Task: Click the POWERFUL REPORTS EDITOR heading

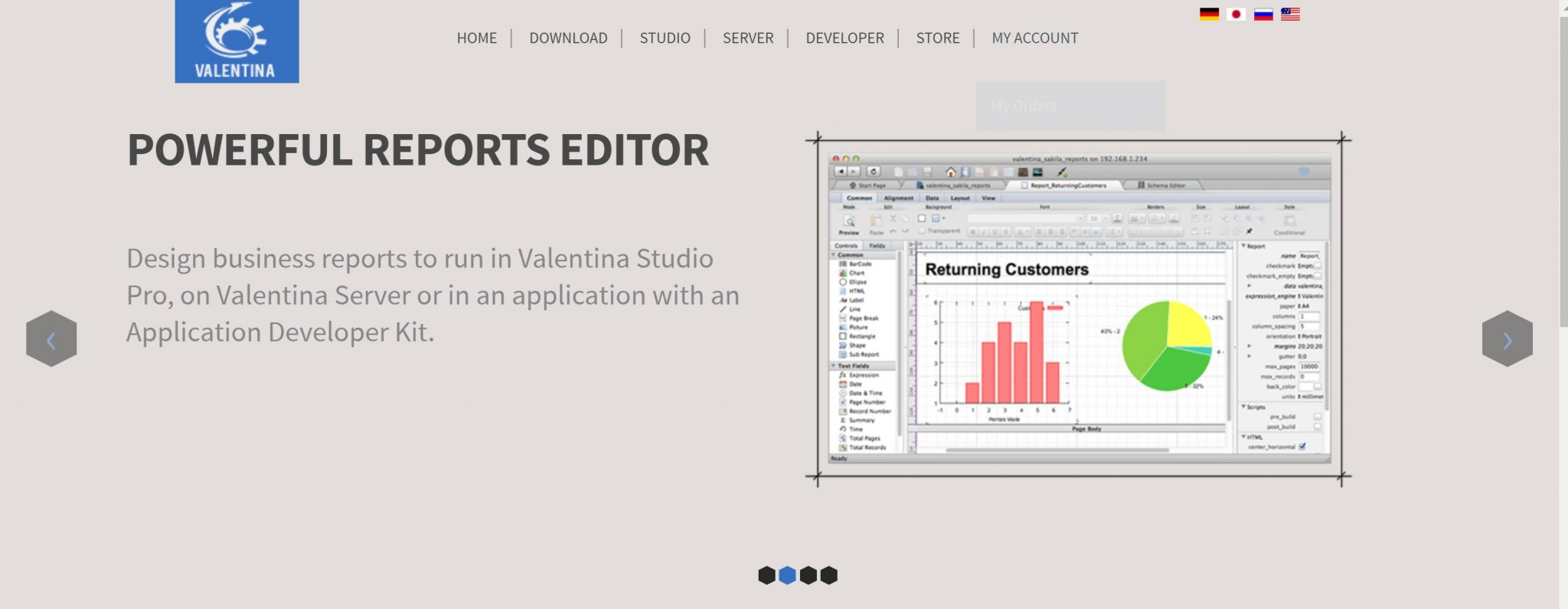Action: pyautogui.click(x=418, y=150)
